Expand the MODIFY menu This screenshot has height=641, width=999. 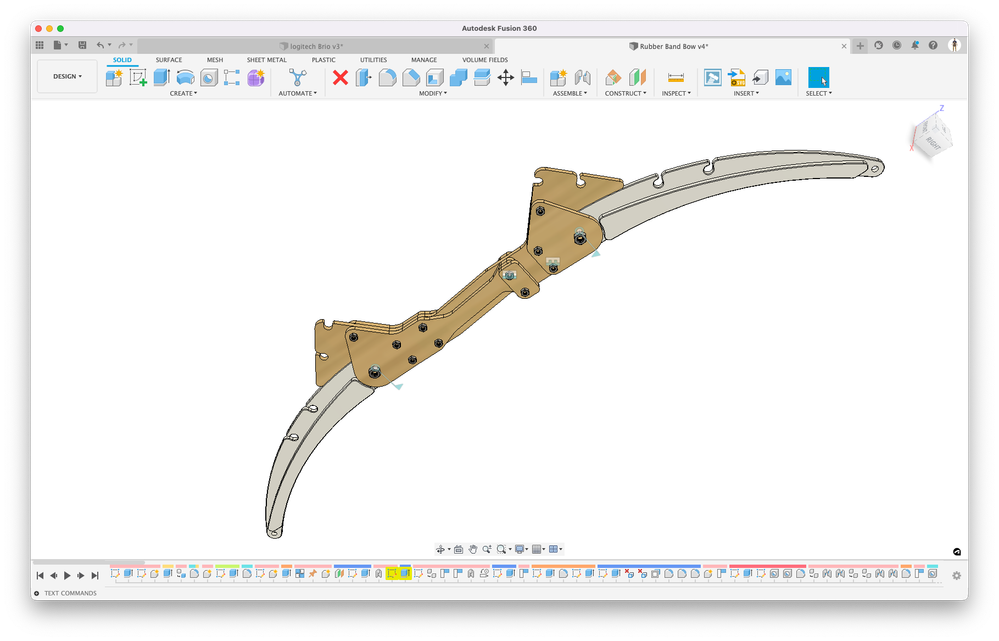coord(433,94)
